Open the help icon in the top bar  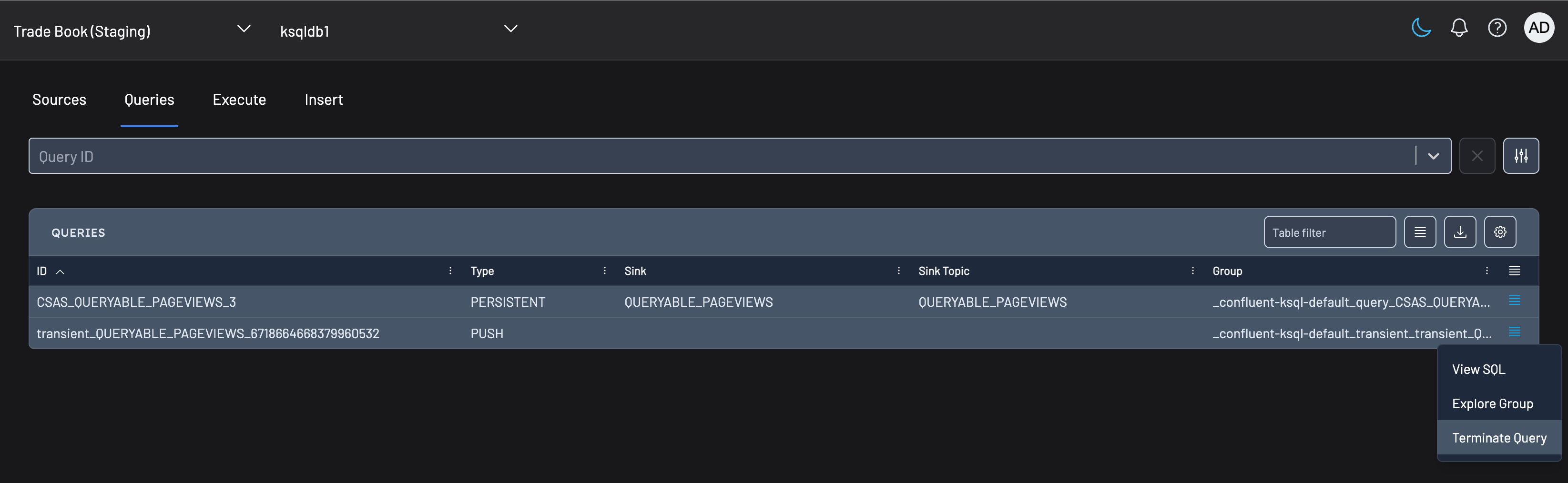(x=1497, y=27)
